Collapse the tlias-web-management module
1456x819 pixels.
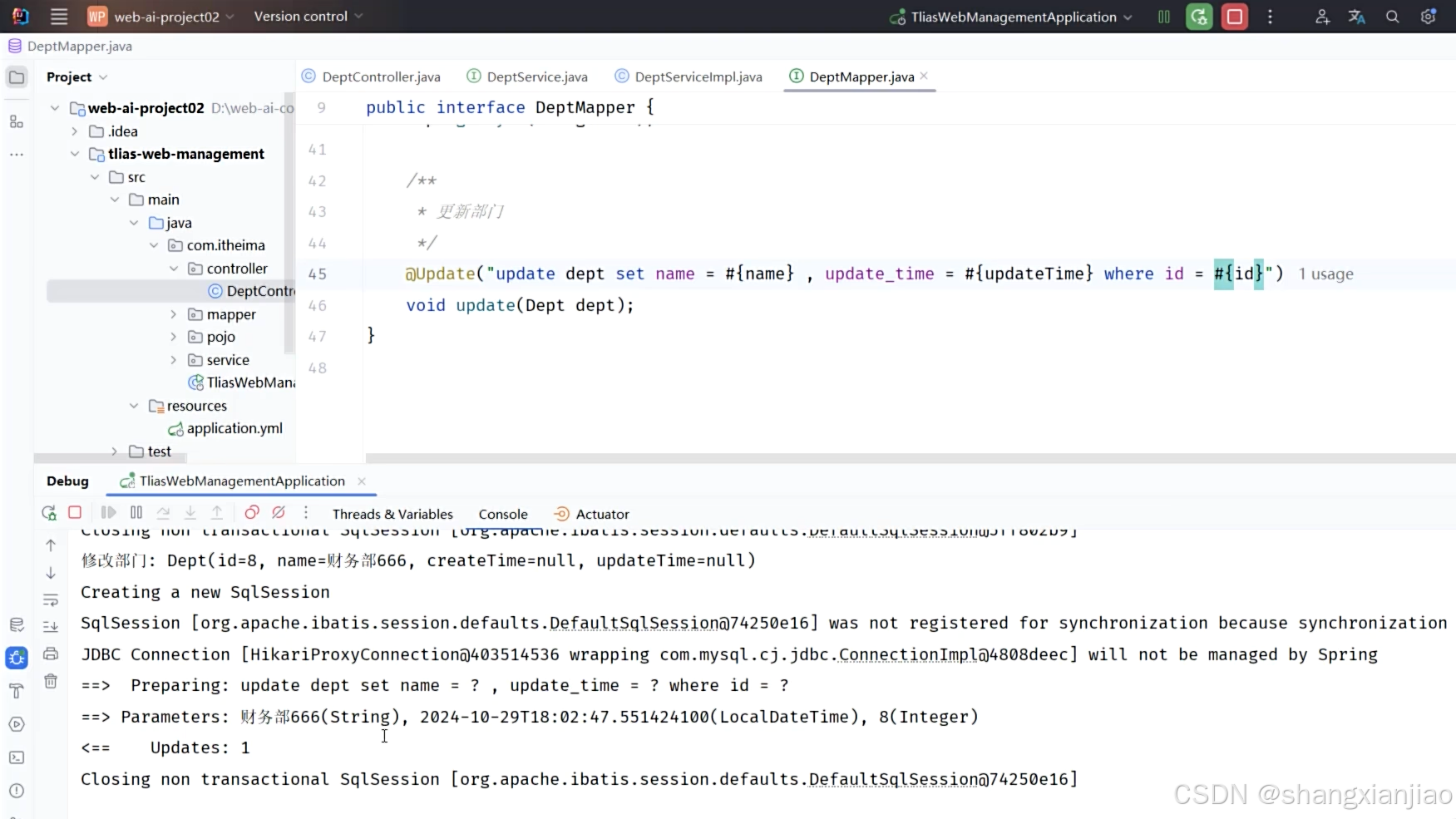click(x=75, y=154)
